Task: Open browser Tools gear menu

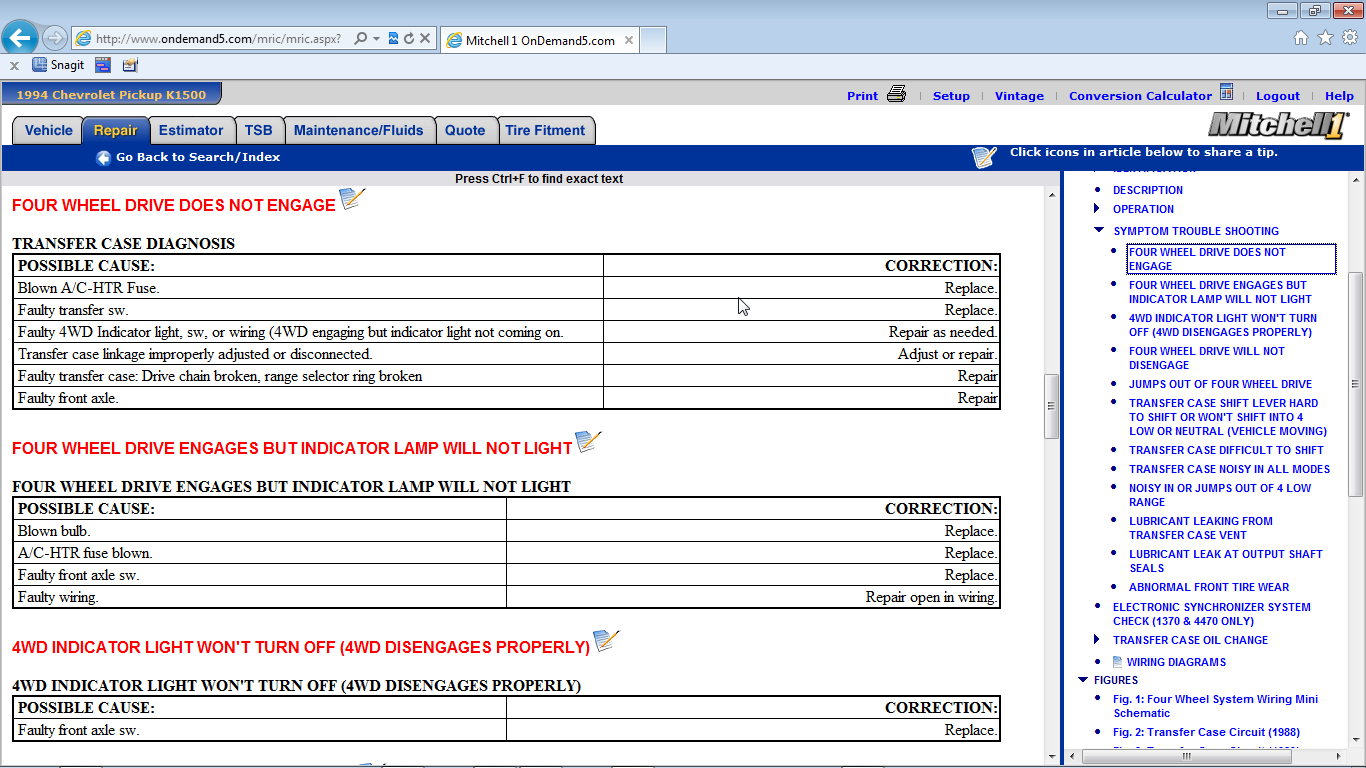Action: tap(1350, 38)
